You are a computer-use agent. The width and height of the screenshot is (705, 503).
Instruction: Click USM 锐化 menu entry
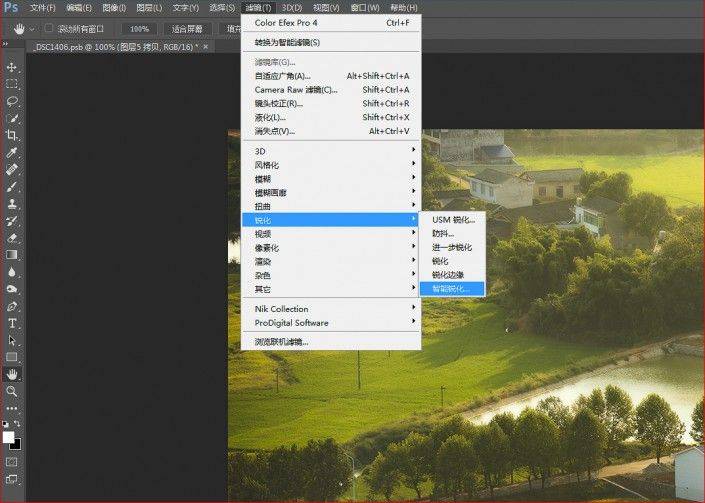click(453, 219)
